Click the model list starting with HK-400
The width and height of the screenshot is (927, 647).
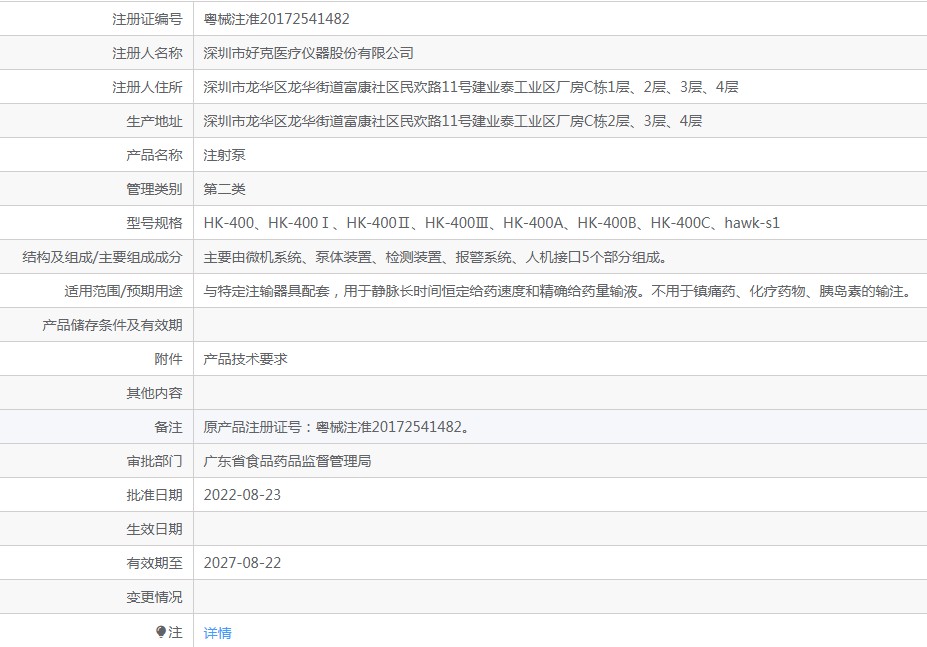(491, 223)
